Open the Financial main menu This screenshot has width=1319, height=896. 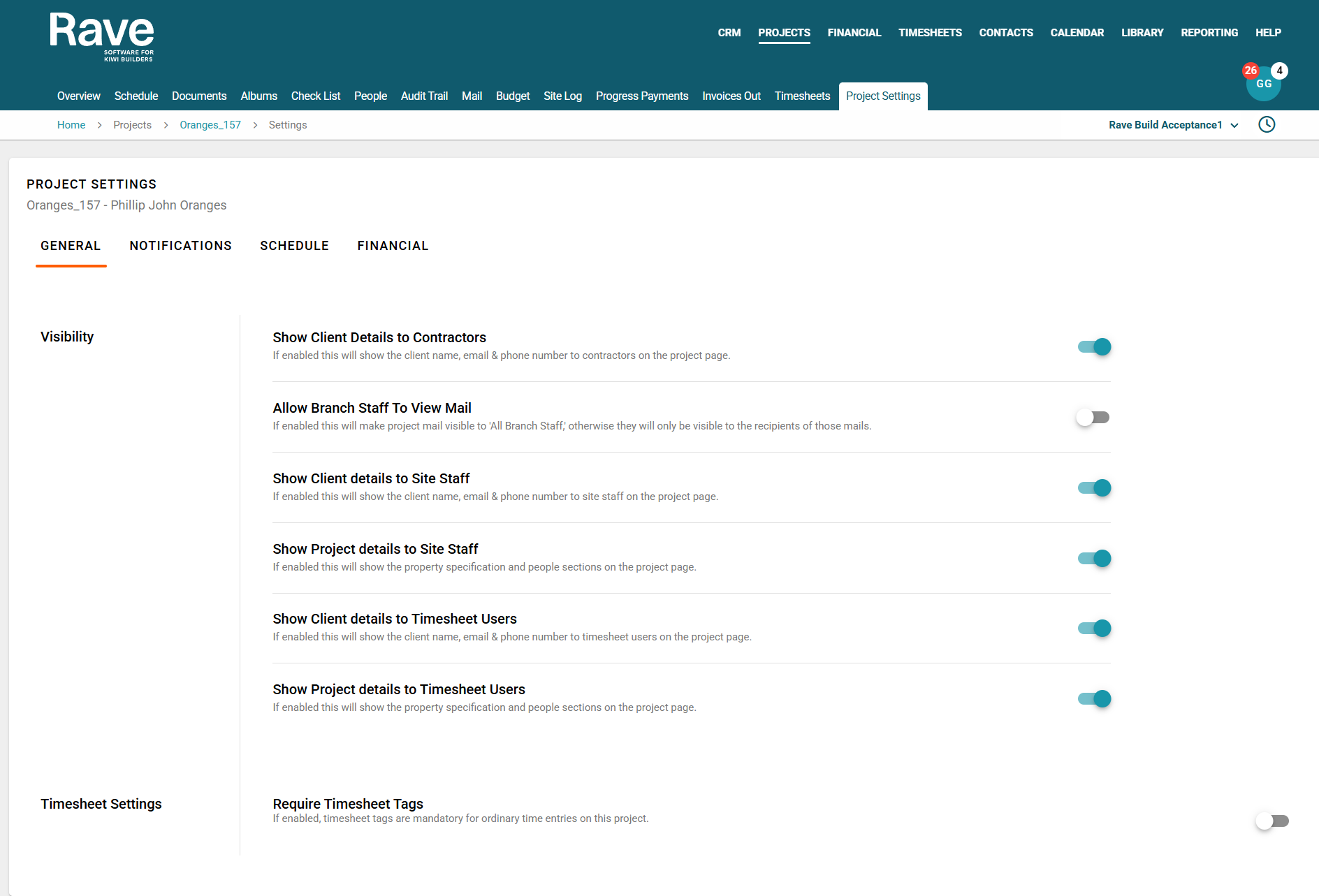point(854,33)
